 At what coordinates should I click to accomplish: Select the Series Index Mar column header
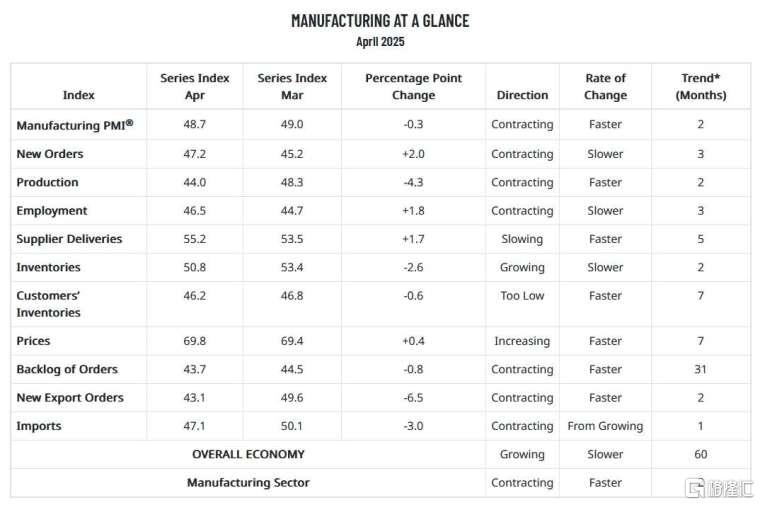[x=292, y=86]
